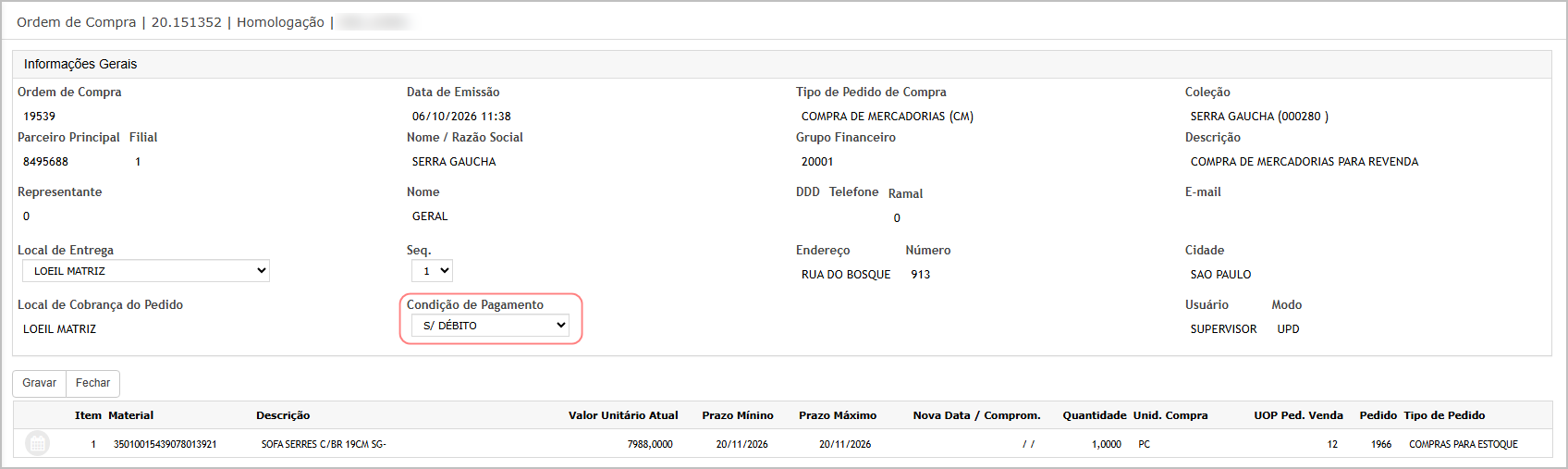Select the SOFA SERRES item description cell
1568x469 pixels.
tap(324, 444)
